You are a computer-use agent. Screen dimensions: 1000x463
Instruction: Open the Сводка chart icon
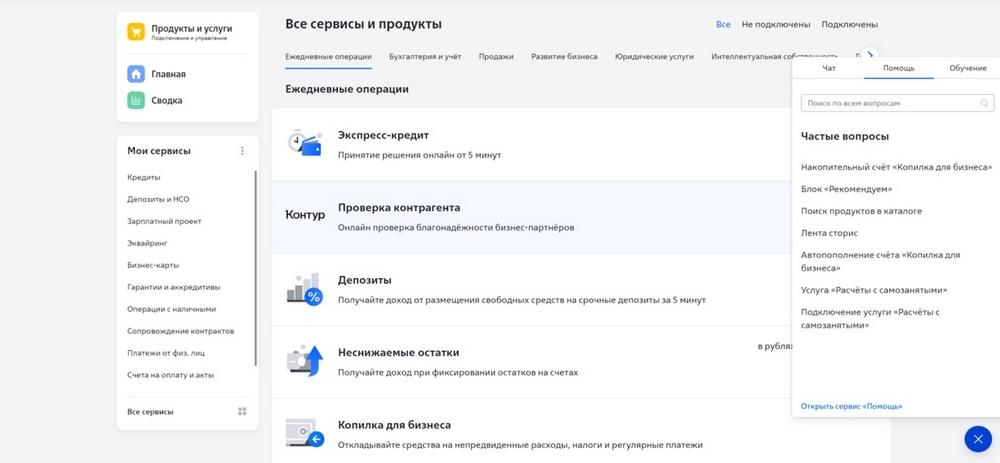(x=136, y=100)
